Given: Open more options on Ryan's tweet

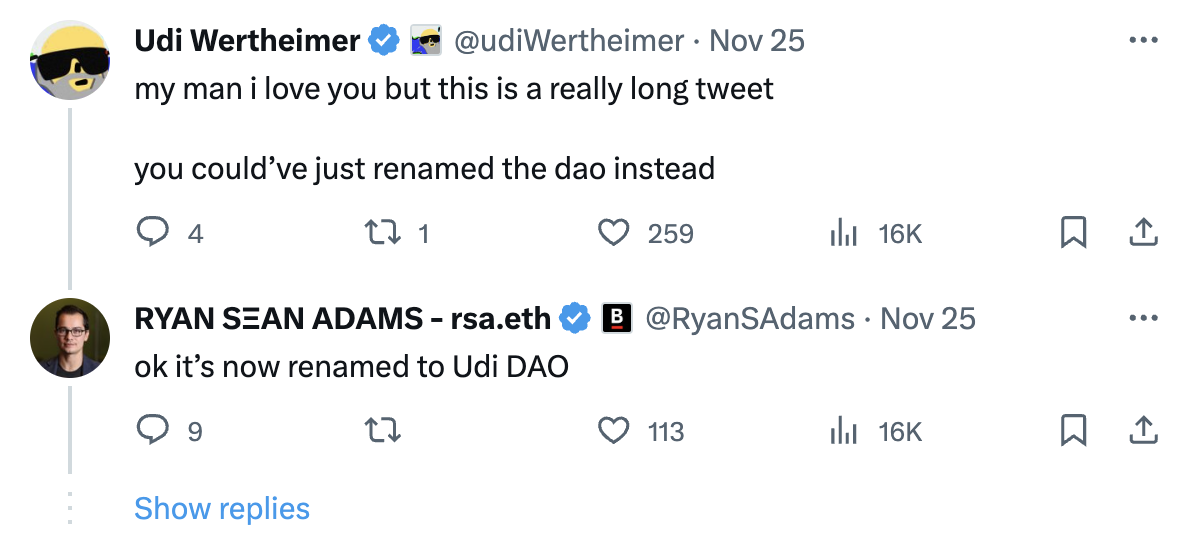Looking at the screenshot, I should point(1143,318).
